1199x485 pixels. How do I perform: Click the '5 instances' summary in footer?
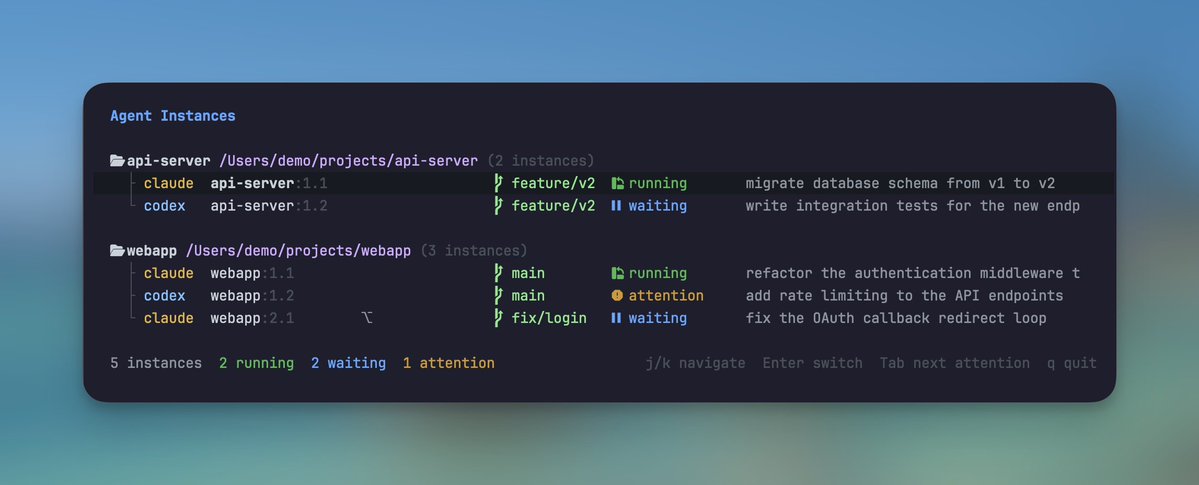[x=156, y=363]
